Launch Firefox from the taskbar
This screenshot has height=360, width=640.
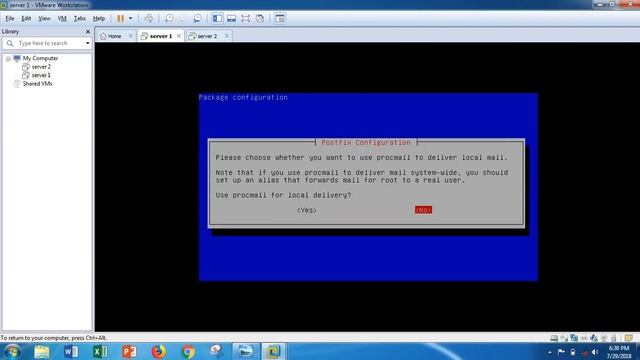pyautogui.click(x=158, y=351)
